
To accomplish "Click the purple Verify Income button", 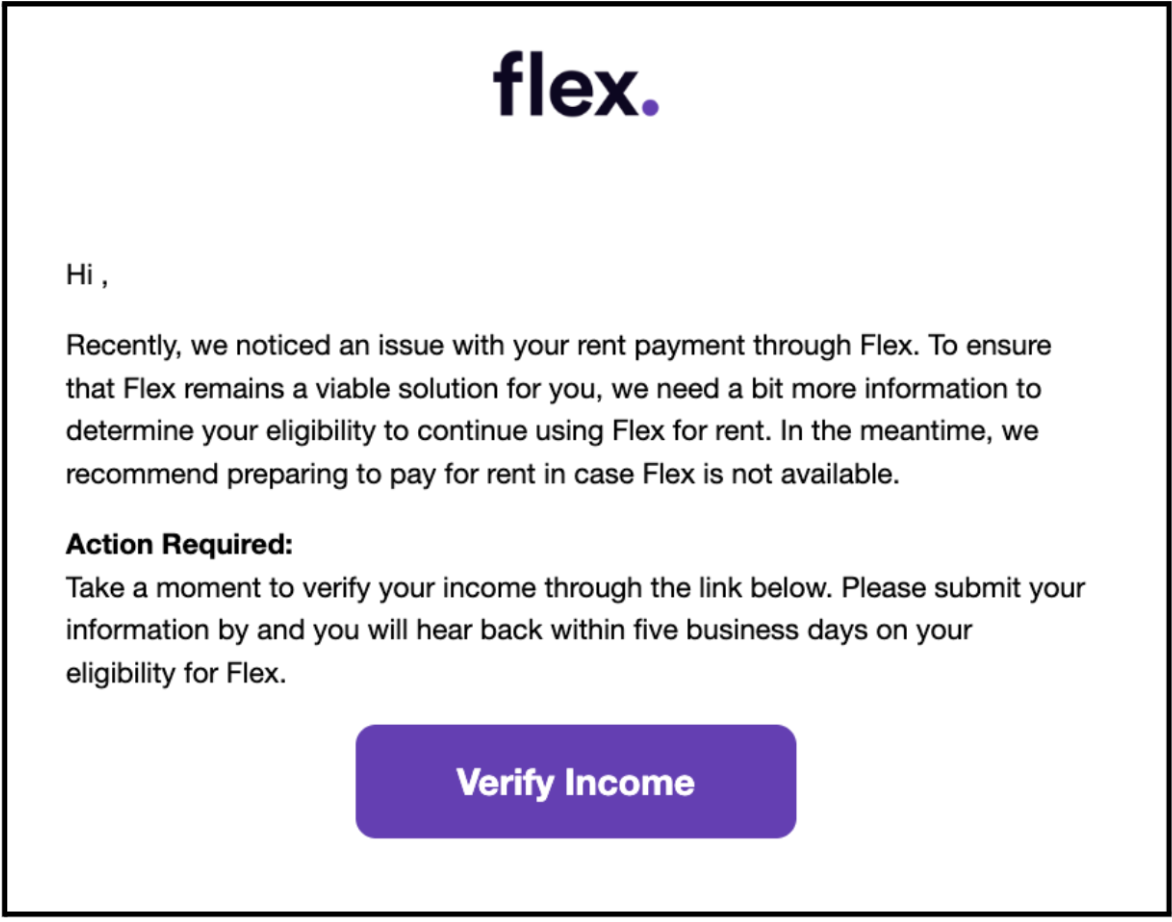I will click(x=576, y=781).
